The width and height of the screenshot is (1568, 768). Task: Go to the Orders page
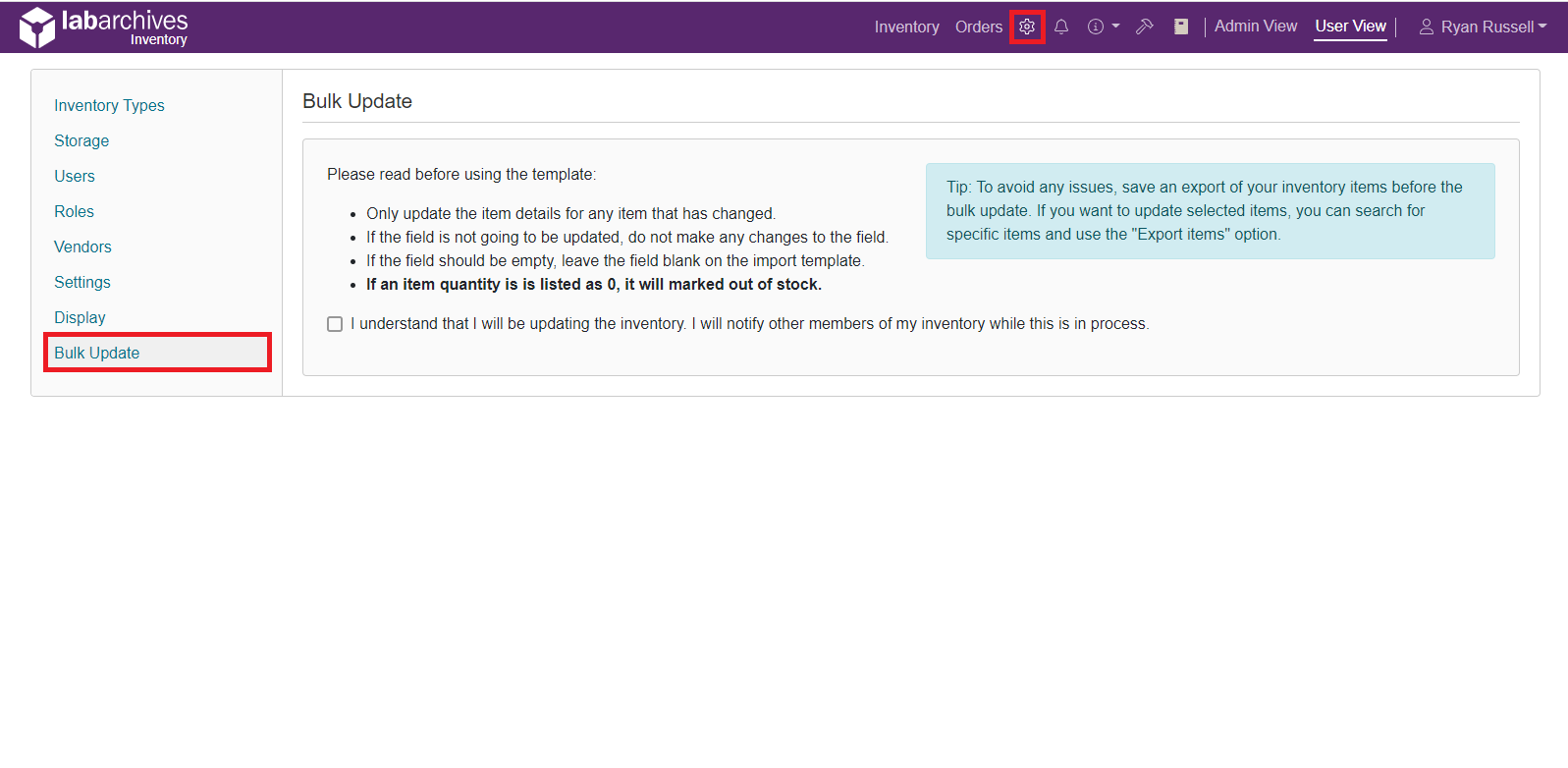[x=978, y=27]
